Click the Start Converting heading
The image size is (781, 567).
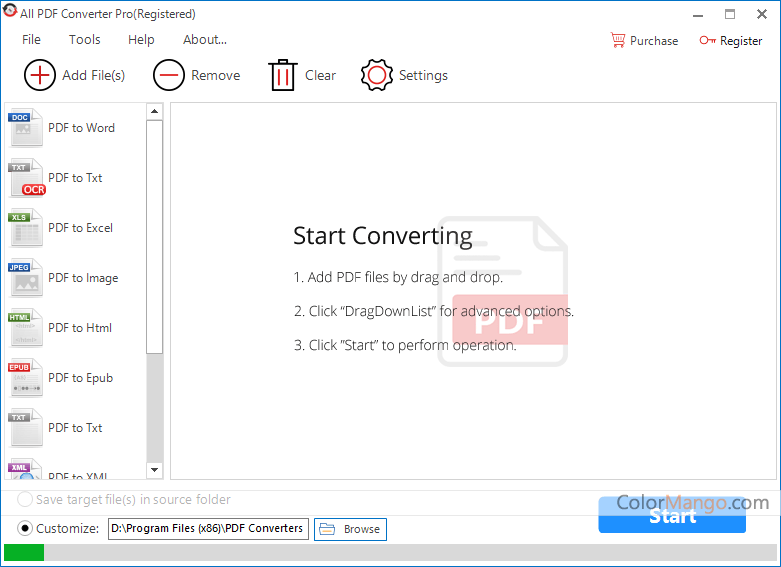tap(383, 236)
